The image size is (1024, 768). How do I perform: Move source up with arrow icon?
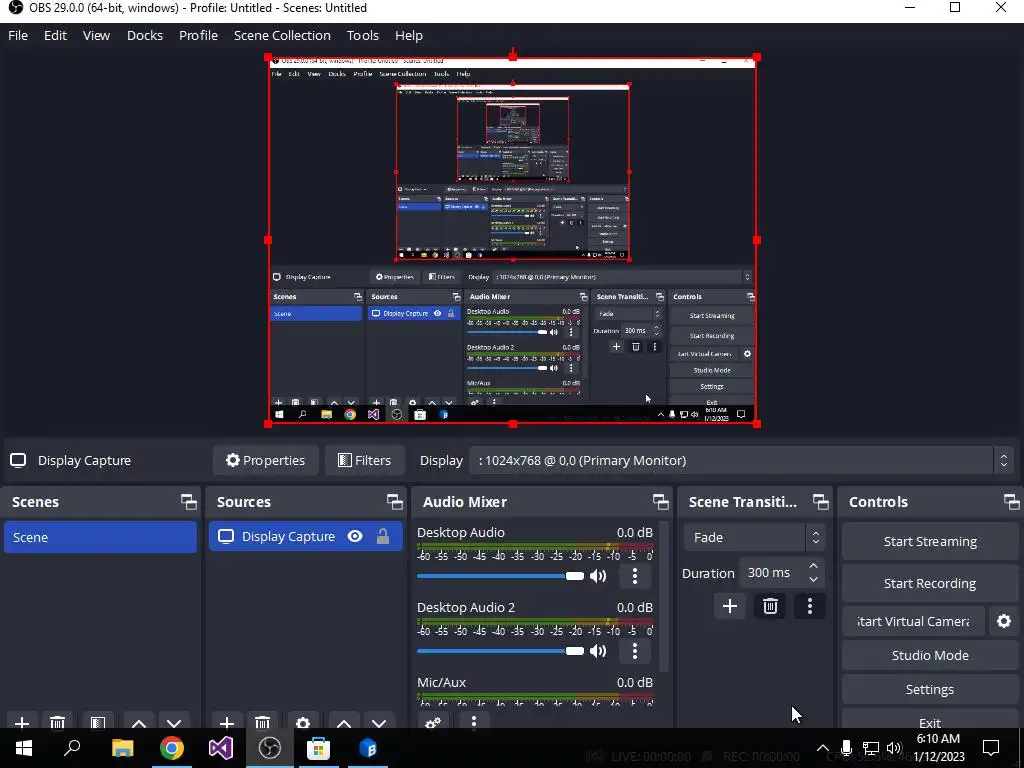coord(344,722)
